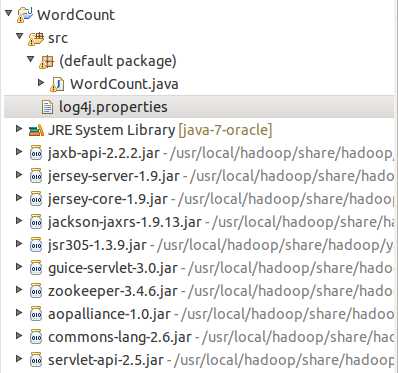Collapse the src folder node
This screenshot has width=398, height=373.
point(19,36)
